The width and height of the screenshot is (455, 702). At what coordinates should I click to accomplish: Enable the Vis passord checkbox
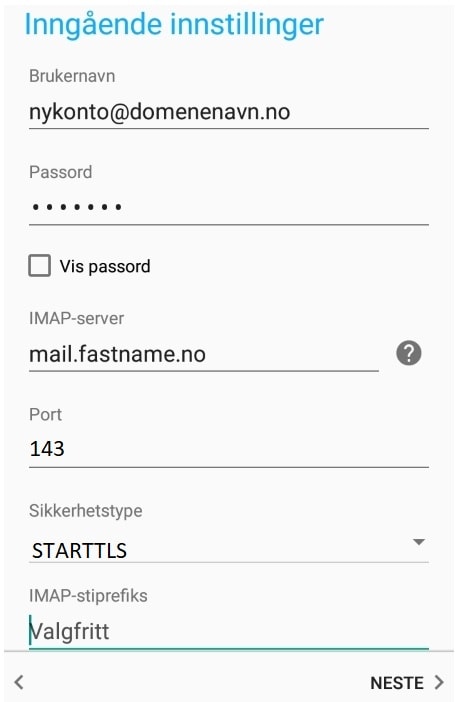point(39,265)
